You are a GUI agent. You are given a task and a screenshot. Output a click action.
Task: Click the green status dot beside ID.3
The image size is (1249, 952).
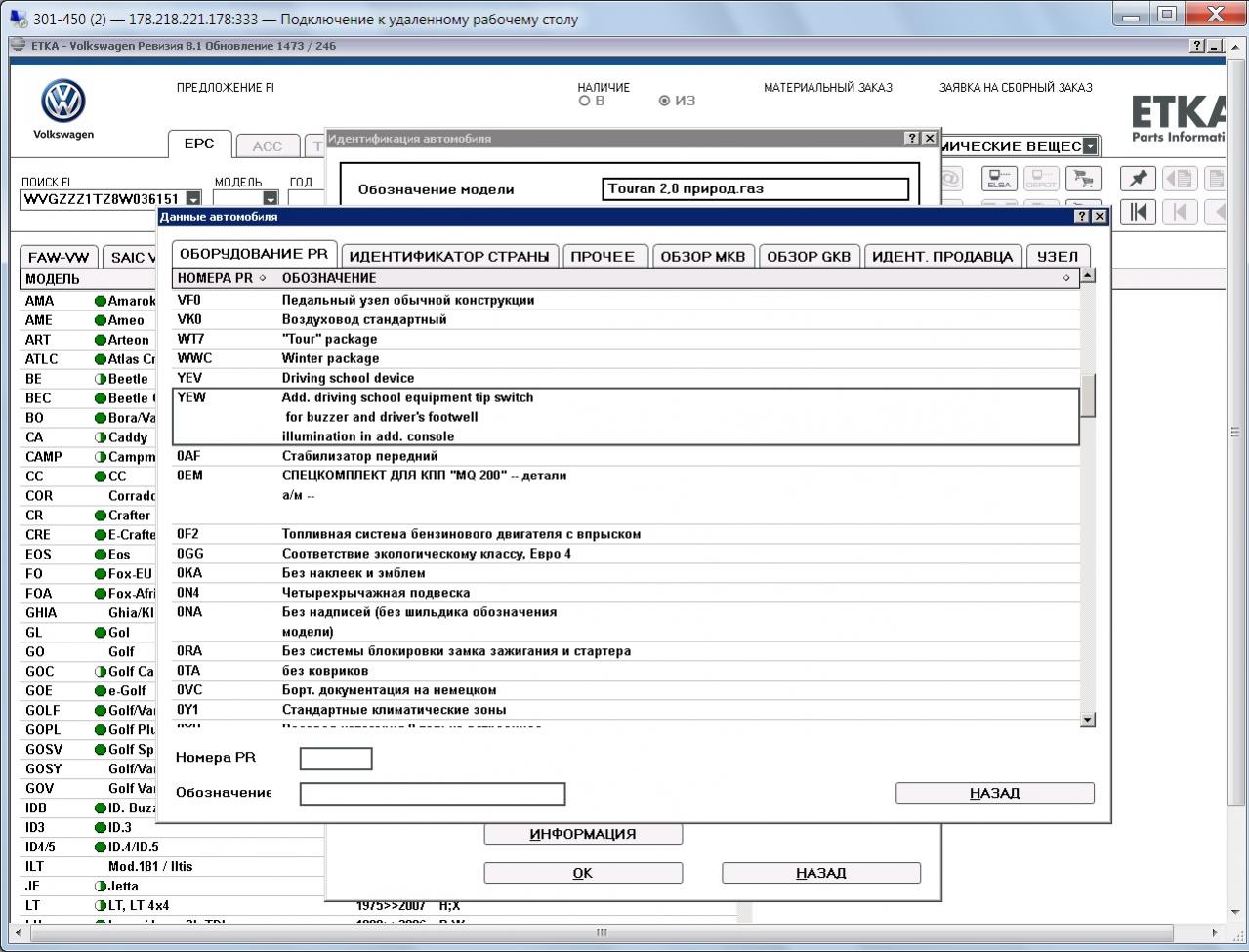click(x=100, y=828)
